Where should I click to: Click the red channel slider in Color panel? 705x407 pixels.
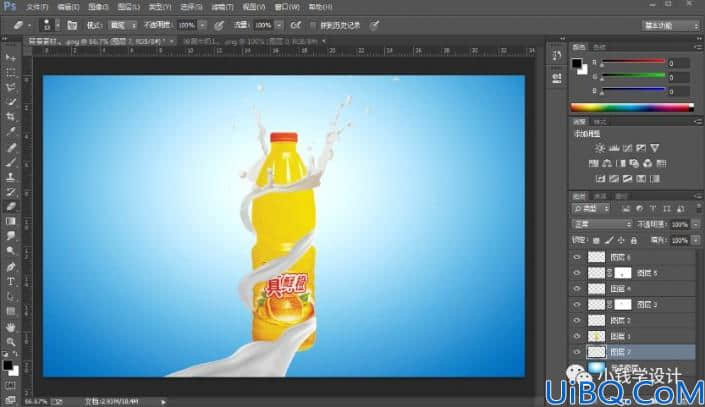pos(634,62)
